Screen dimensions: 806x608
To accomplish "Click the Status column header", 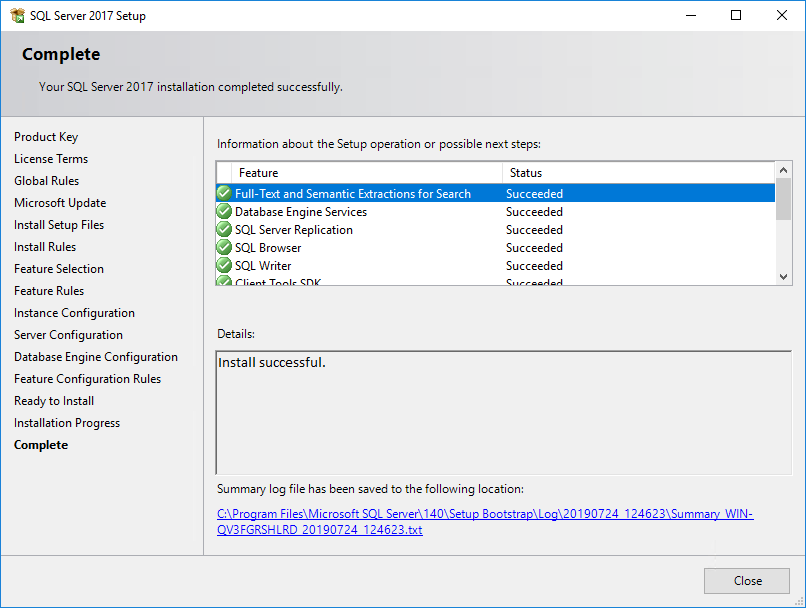I will (638, 173).
